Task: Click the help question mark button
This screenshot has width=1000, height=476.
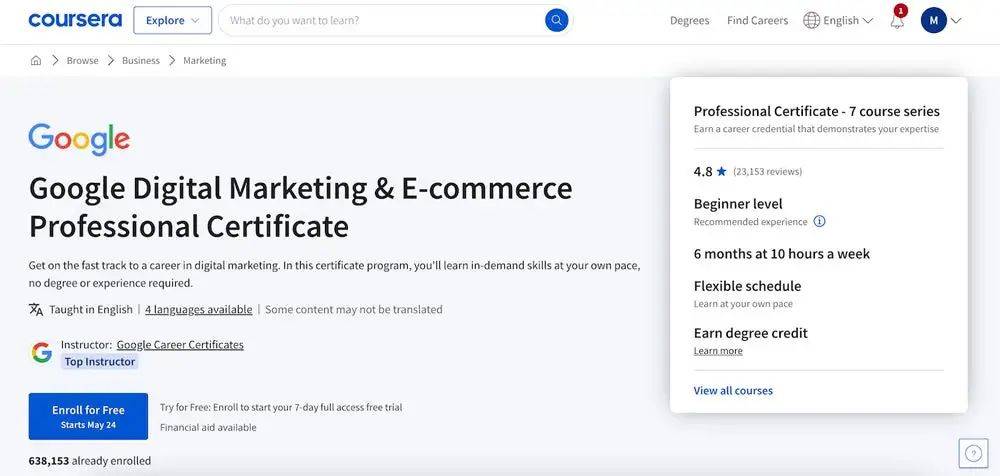Action: [x=973, y=453]
